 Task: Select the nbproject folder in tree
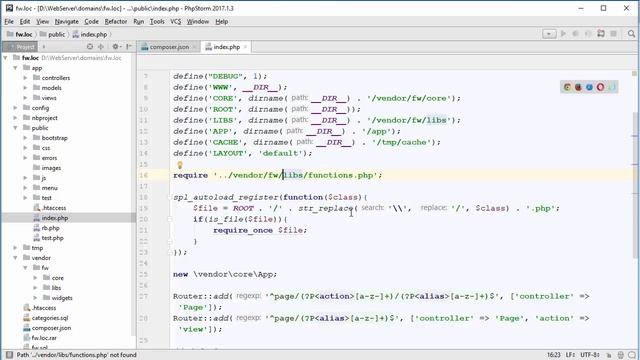tap(44, 118)
